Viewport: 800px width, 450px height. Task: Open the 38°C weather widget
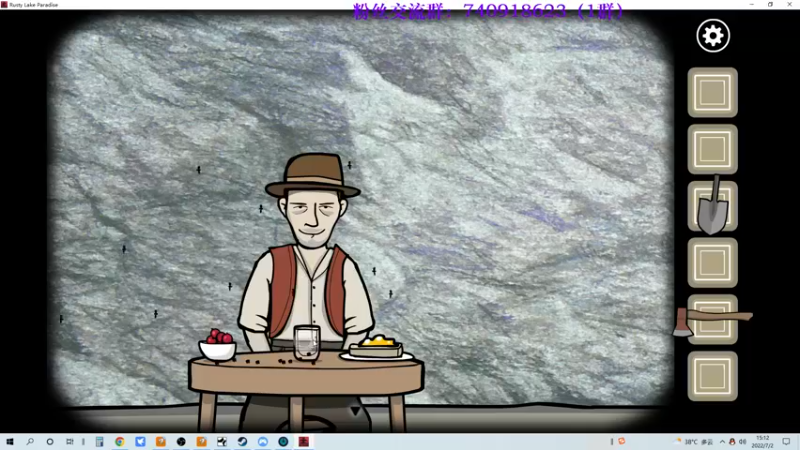pyautogui.click(x=694, y=442)
